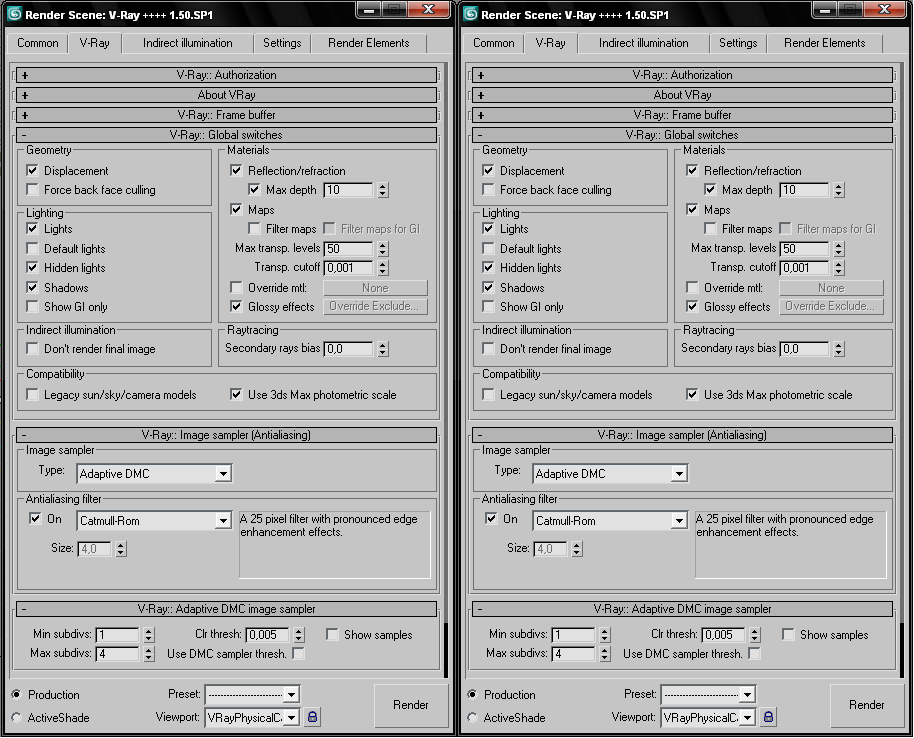Open Catmull-Rom filter dropdown in left window
This screenshot has width=914, height=738.
click(223, 521)
